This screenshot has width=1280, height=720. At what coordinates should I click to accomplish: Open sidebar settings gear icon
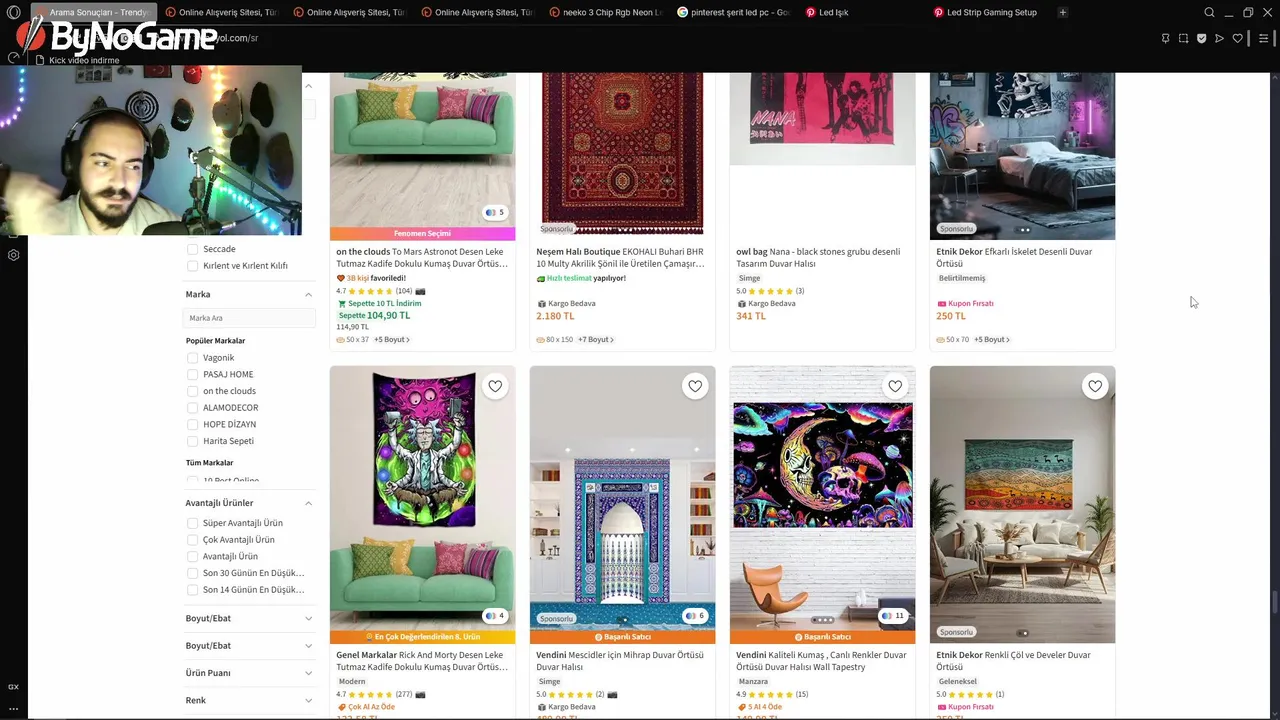[14, 255]
